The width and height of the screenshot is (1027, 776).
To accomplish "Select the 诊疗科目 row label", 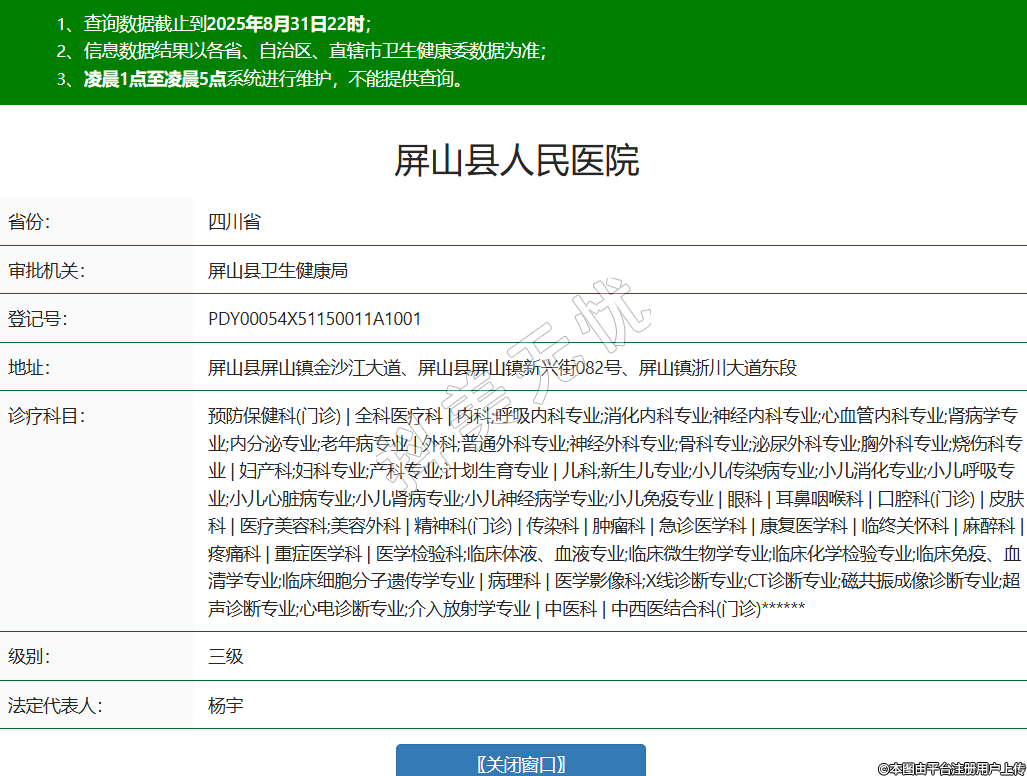I will click(47, 415).
